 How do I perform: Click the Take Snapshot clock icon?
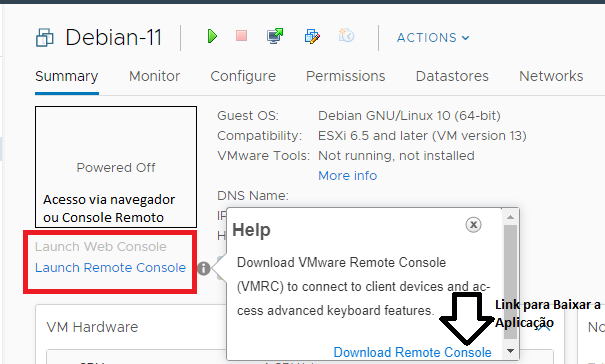pyautogui.click(x=346, y=36)
